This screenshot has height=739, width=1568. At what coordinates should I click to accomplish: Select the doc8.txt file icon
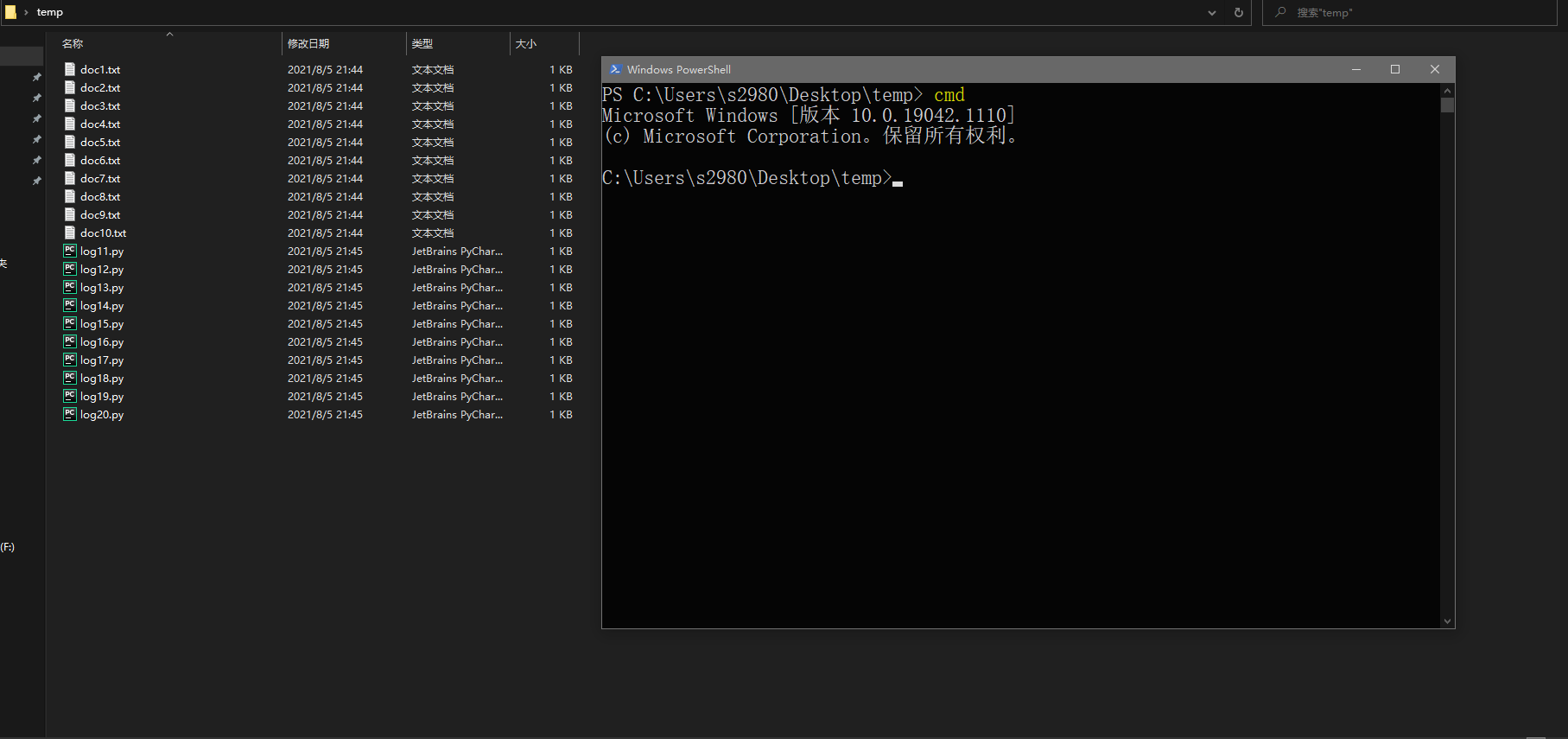(x=70, y=196)
